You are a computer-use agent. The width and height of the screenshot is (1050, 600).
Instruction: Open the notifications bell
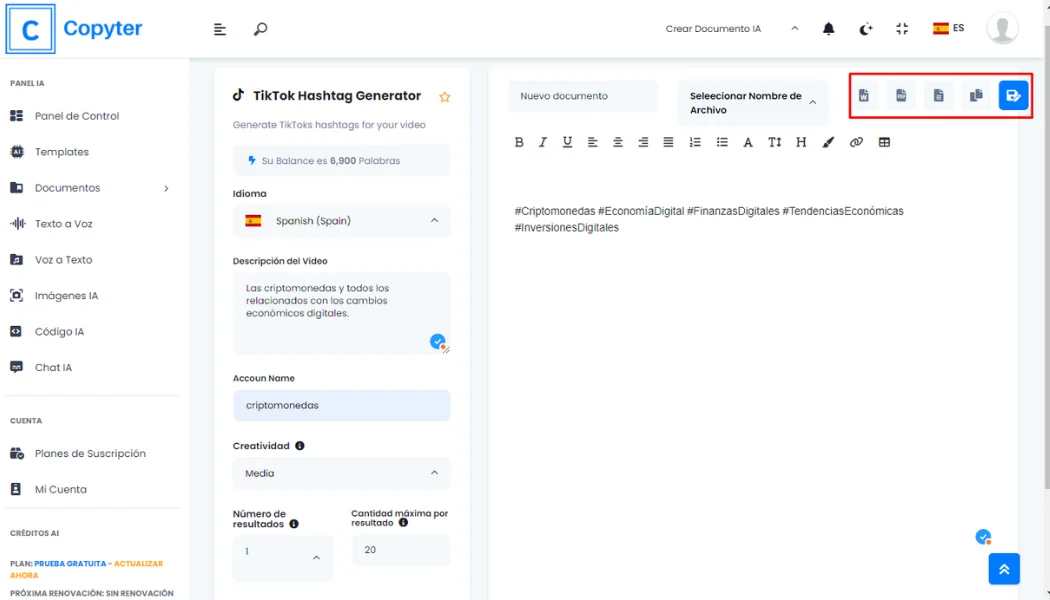click(x=828, y=29)
